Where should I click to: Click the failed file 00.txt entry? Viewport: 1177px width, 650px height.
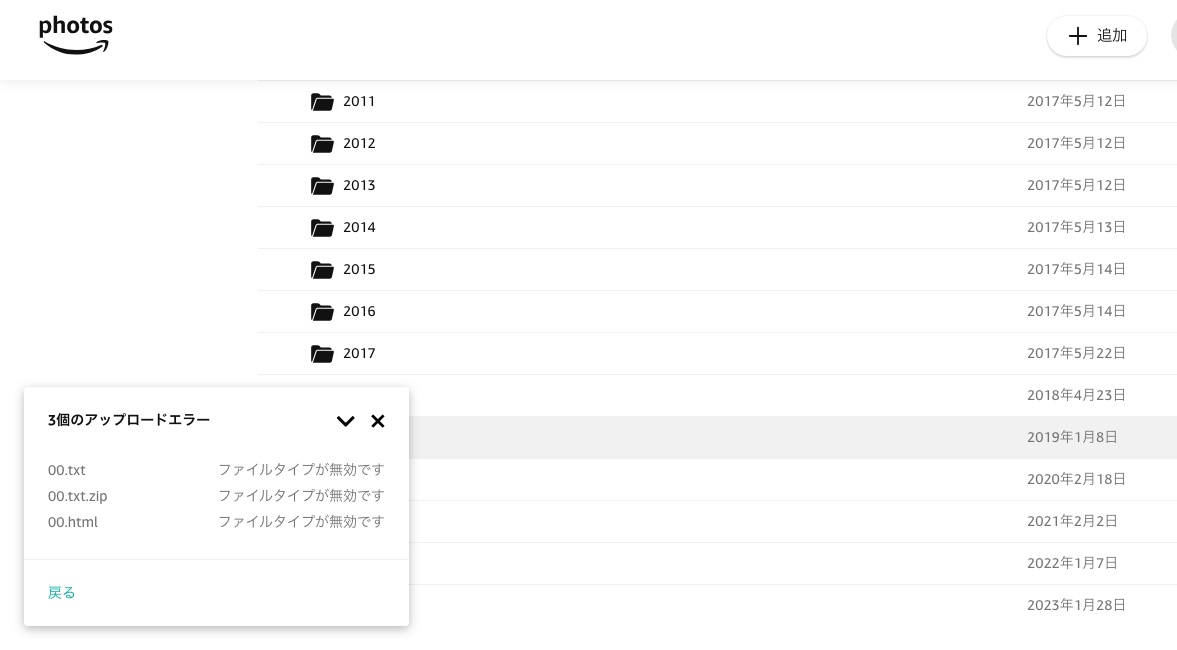(x=67, y=470)
